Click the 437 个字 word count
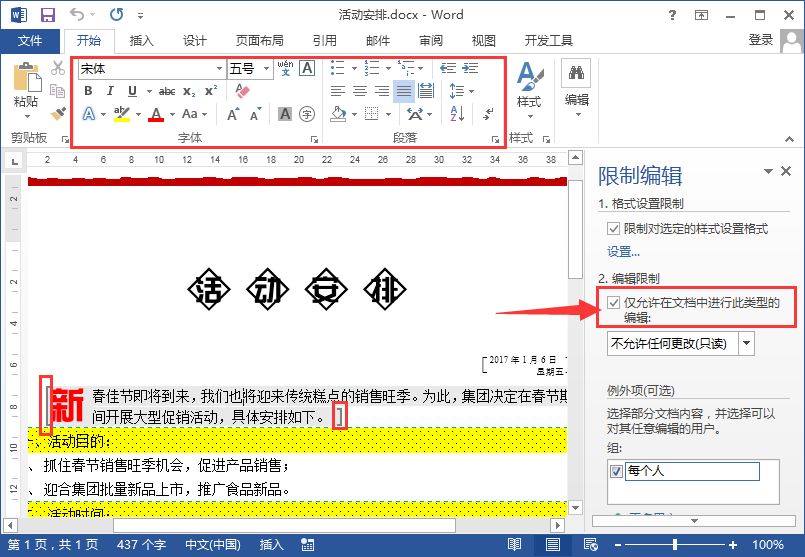 click(x=141, y=545)
